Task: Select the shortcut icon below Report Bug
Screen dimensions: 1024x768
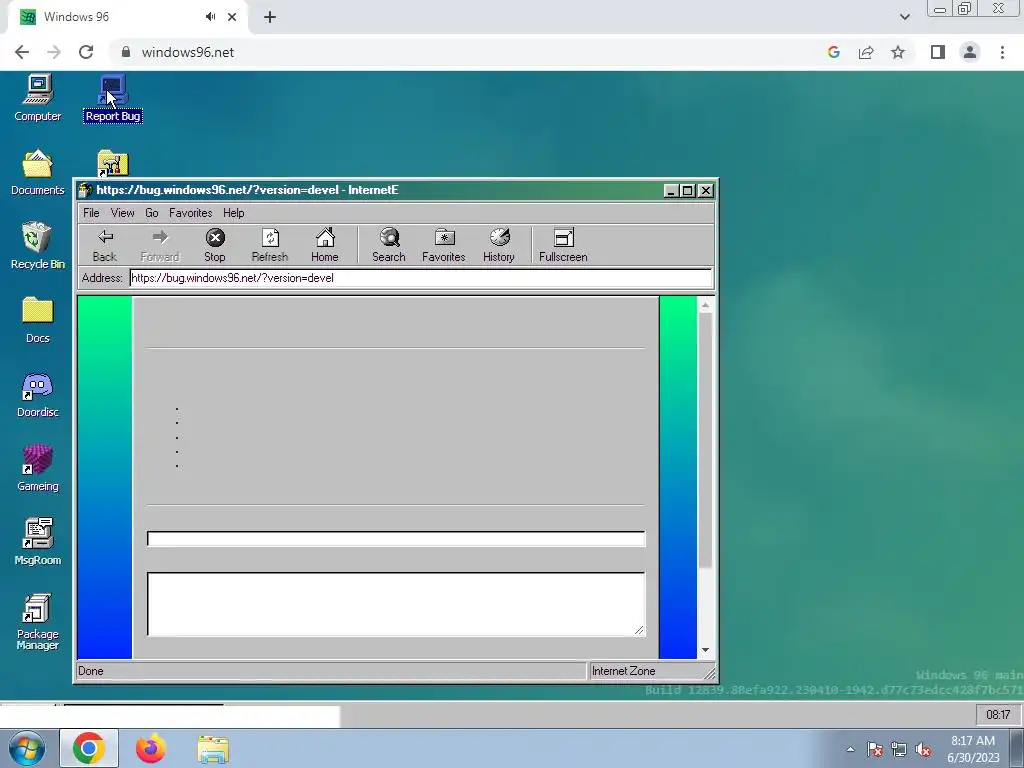Action: tap(113, 163)
